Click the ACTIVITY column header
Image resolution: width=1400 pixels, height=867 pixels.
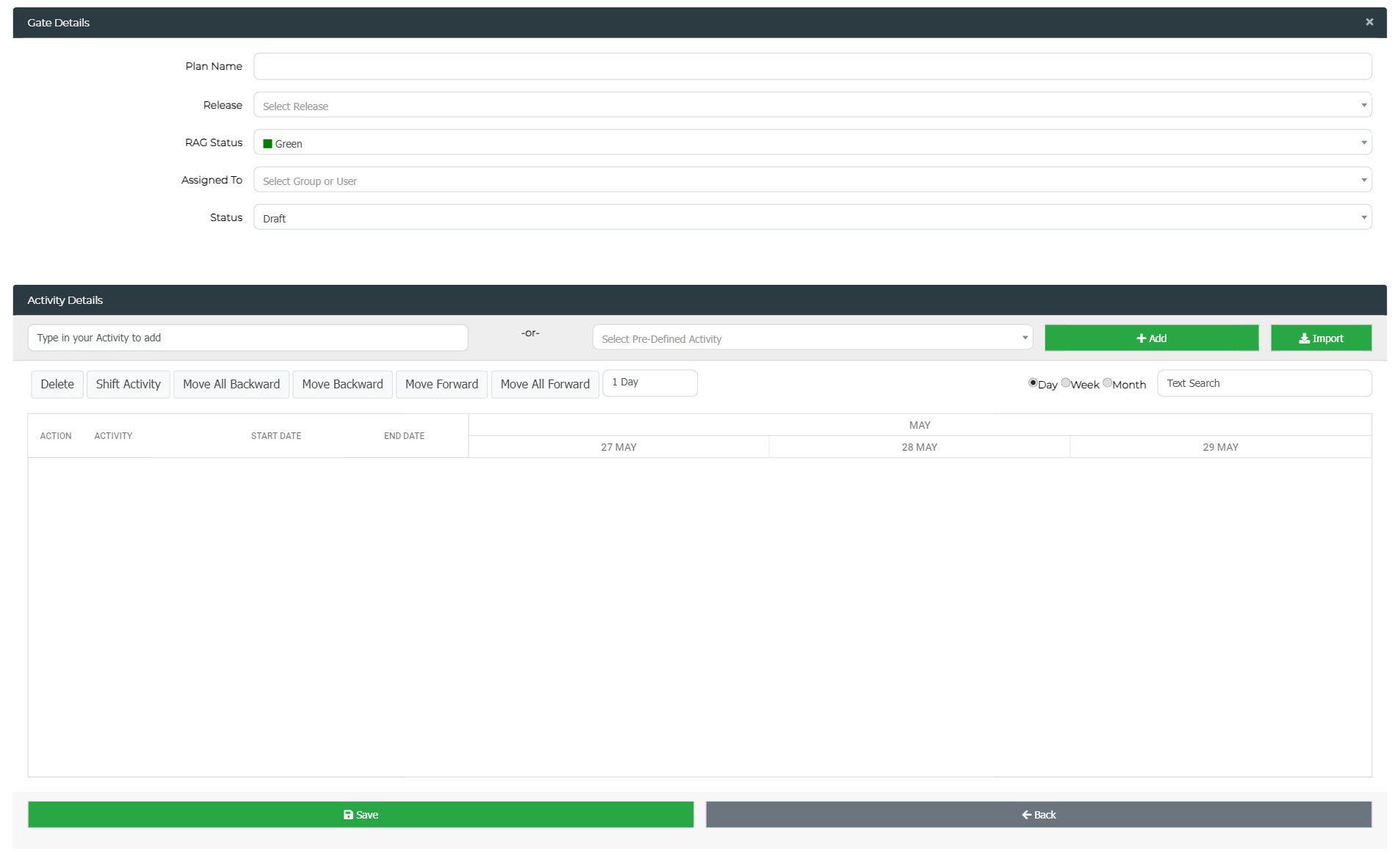(x=113, y=436)
